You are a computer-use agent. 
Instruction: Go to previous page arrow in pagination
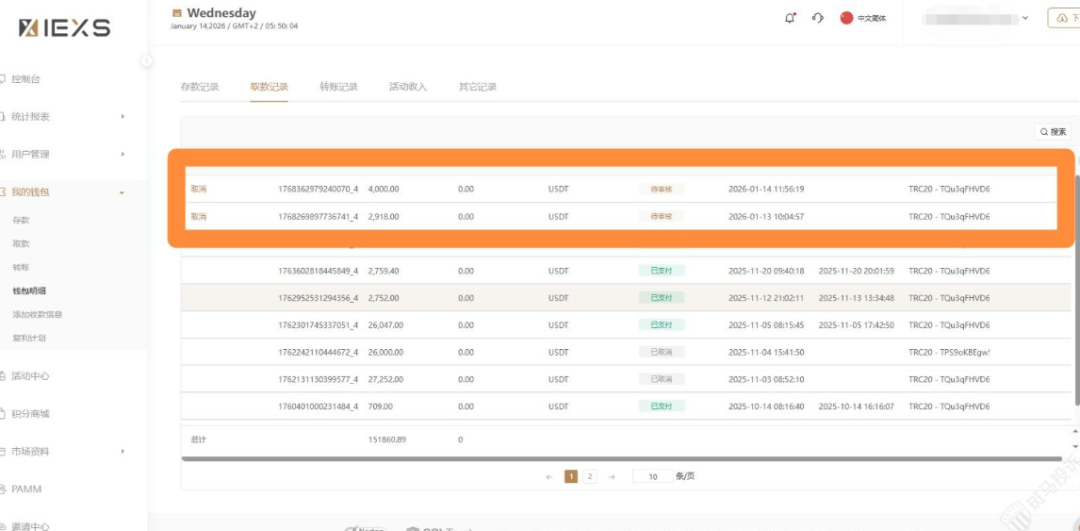549,477
